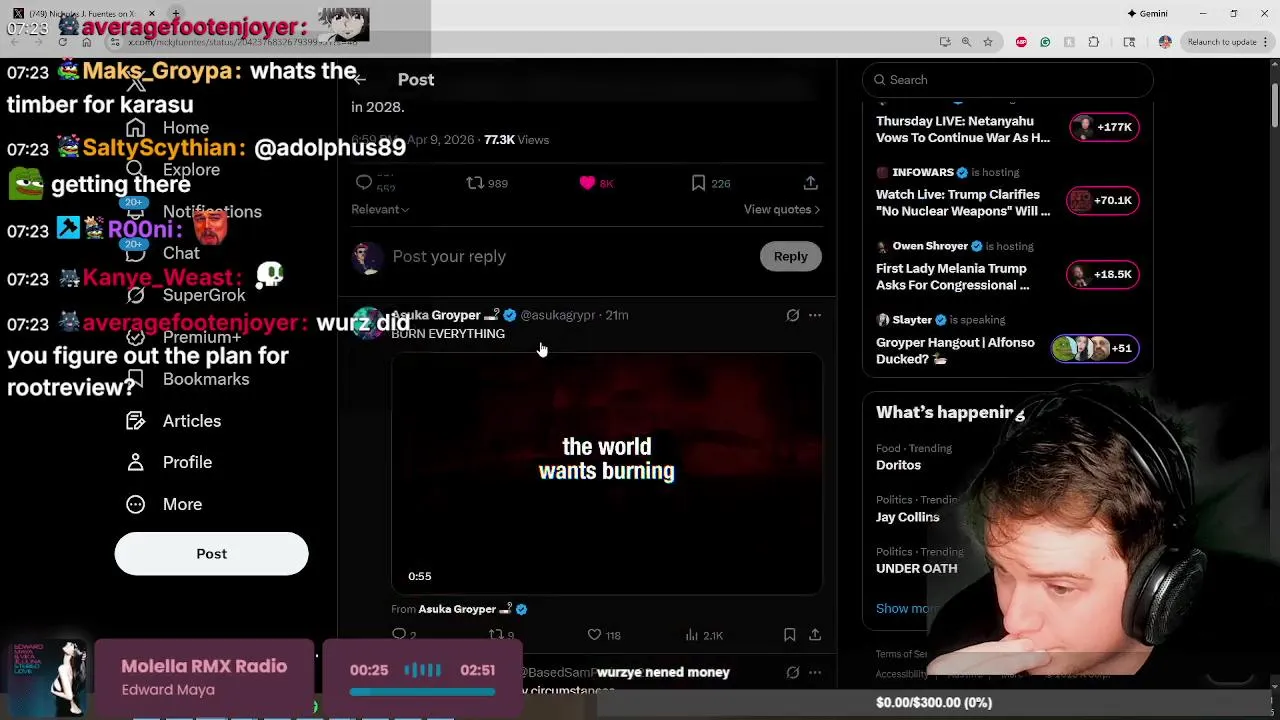Open Doritos trending topic
This screenshot has height=720, width=1280.
(x=899, y=465)
